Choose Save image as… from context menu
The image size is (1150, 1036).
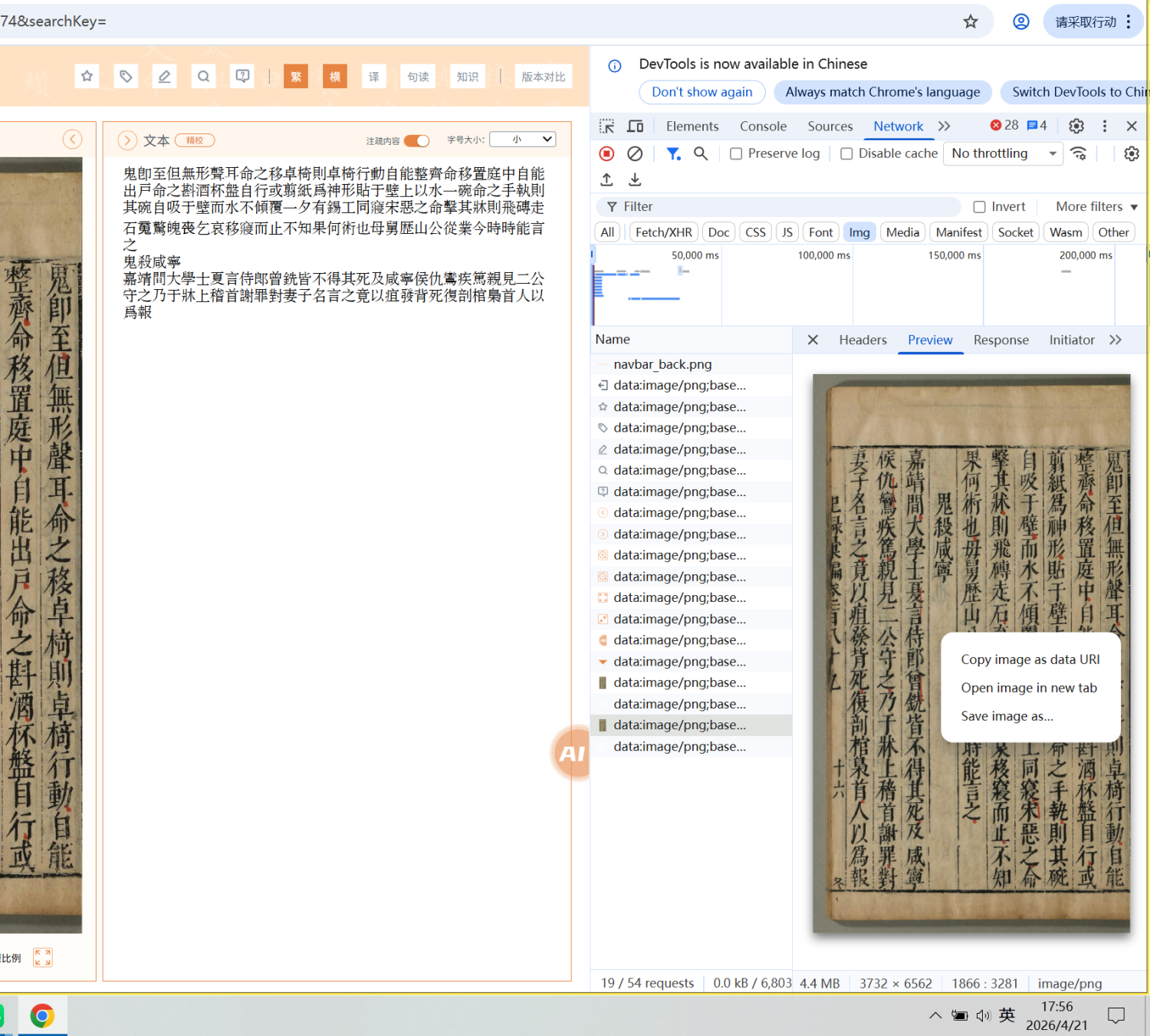coord(1007,715)
